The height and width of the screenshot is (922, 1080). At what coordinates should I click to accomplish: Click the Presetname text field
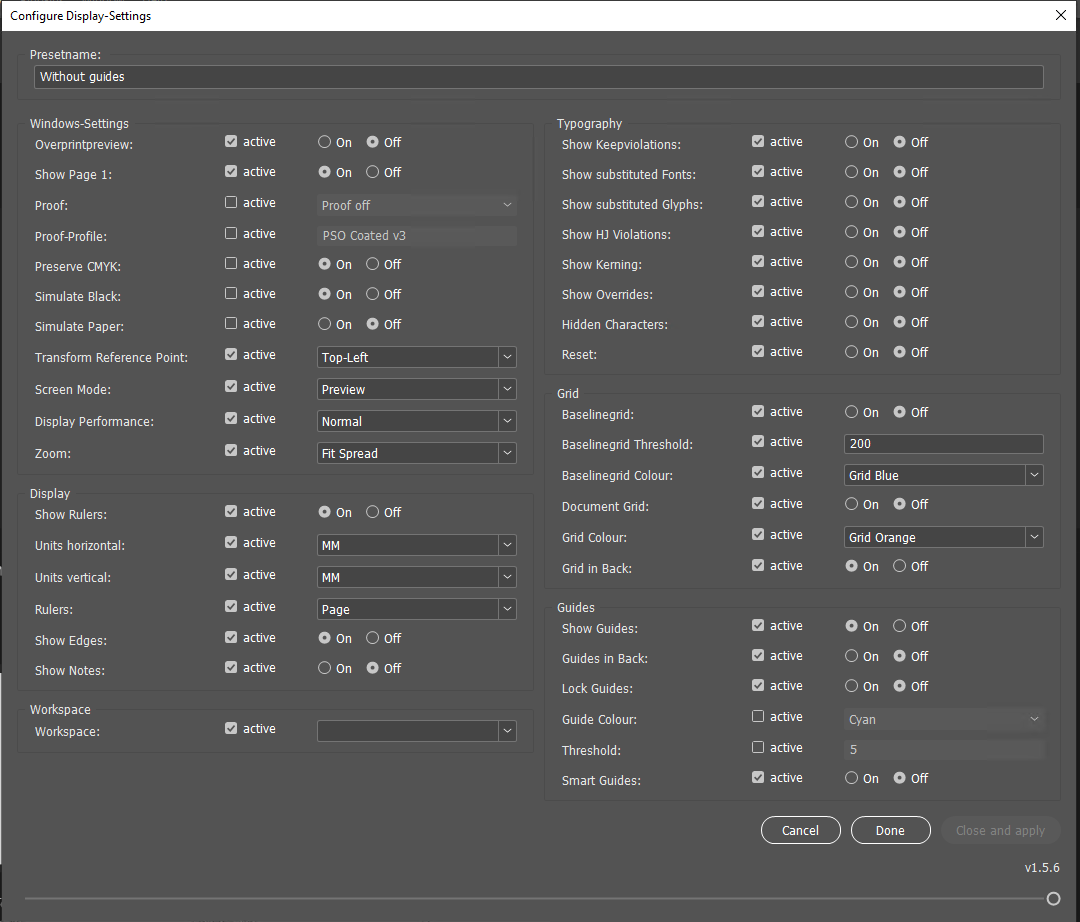click(x=538, y=77)
